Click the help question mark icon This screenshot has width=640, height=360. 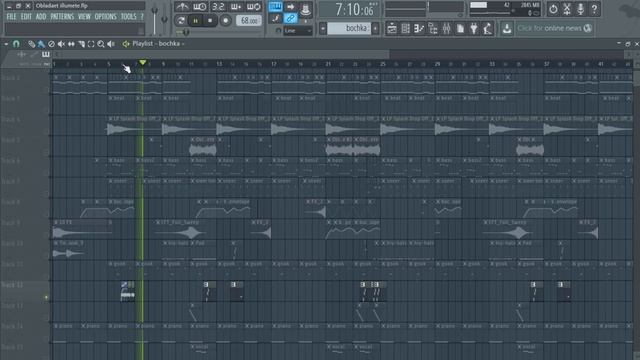[x=594, y=9]
